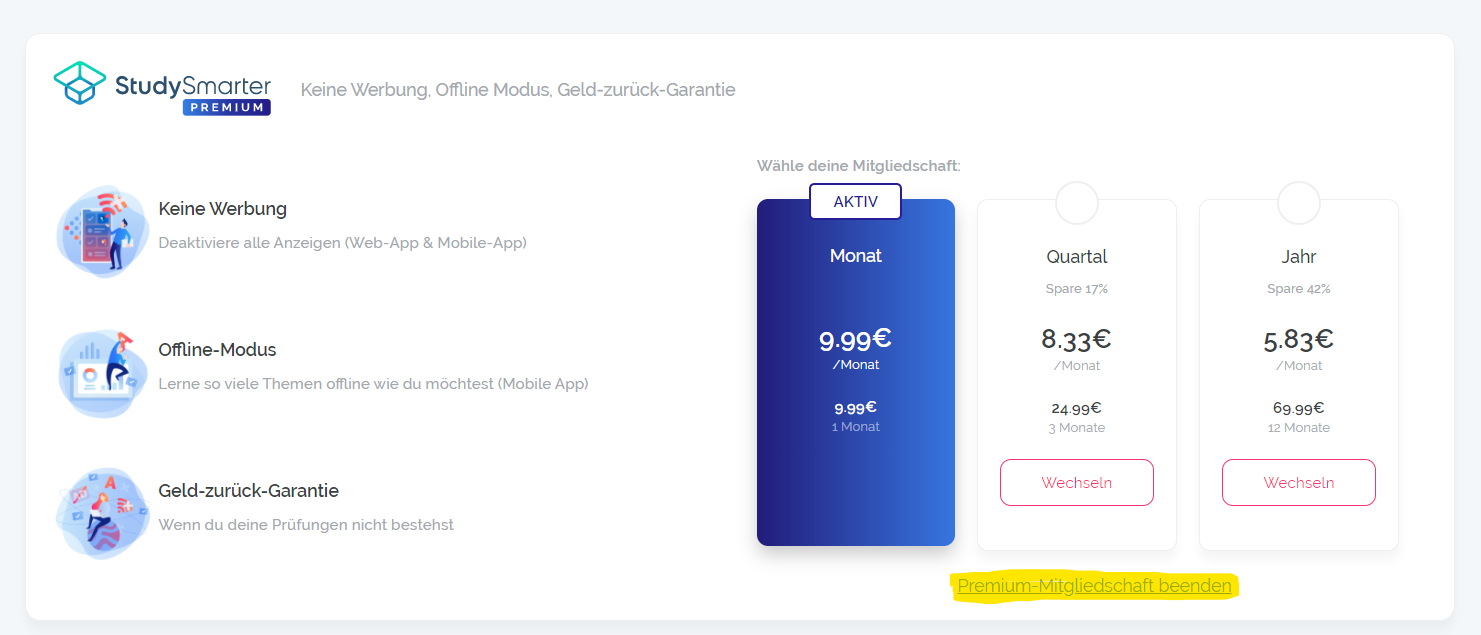The width and height of the screenshot is (1481, 635).
Task: Click the StudySmarter hexagon logo
Action: 81,82
